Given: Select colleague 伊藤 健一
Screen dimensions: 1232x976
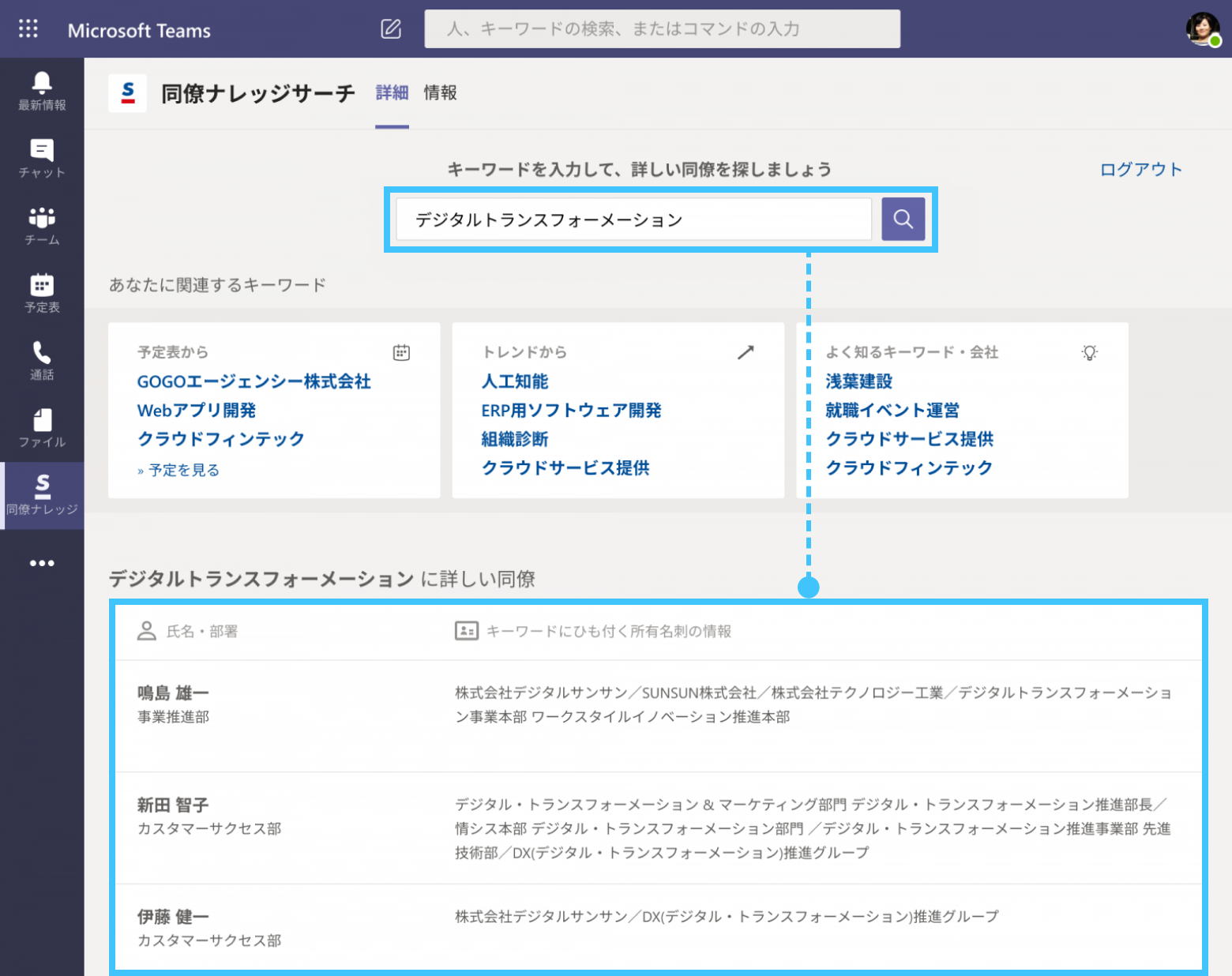Looking at the screenshot, I should (x=173, y=917).
